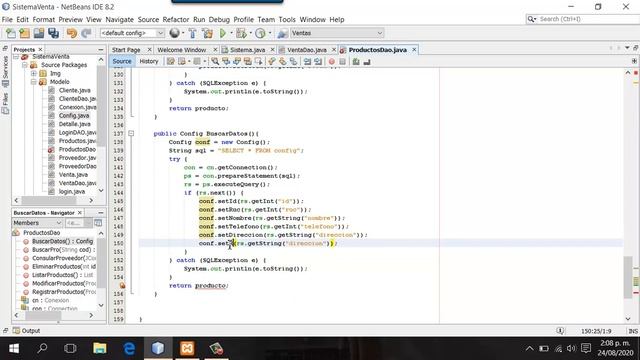
Task: Click the New File toolbar icon
Action: [11, 33]
